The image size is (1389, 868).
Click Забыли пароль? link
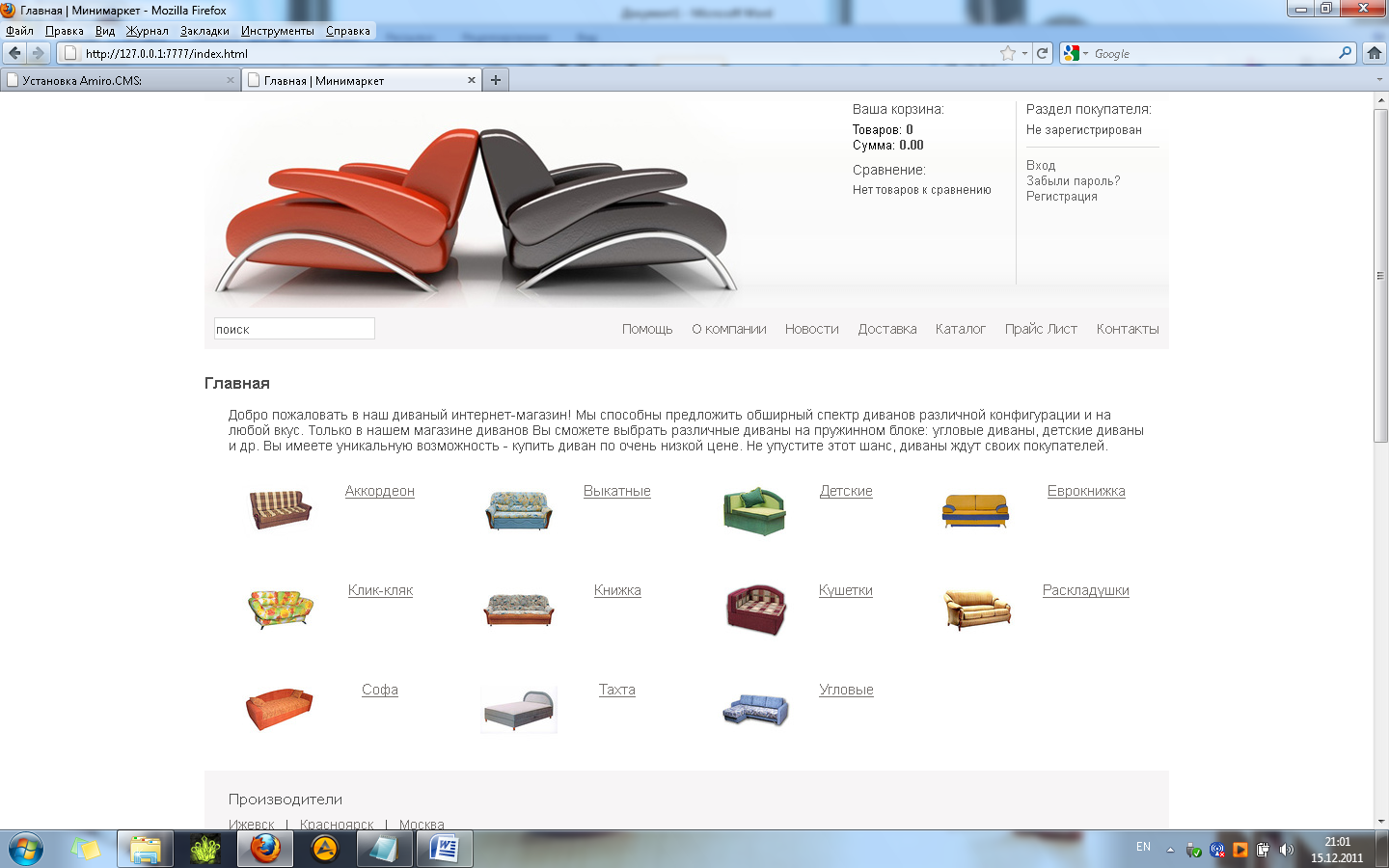click(x=1074, y=180)
